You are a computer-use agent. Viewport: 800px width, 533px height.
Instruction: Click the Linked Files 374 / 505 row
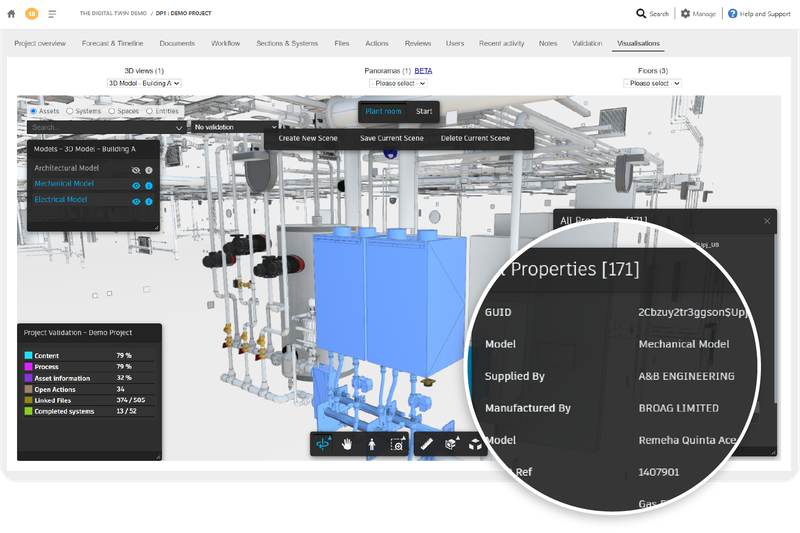(x=89, y=400)
